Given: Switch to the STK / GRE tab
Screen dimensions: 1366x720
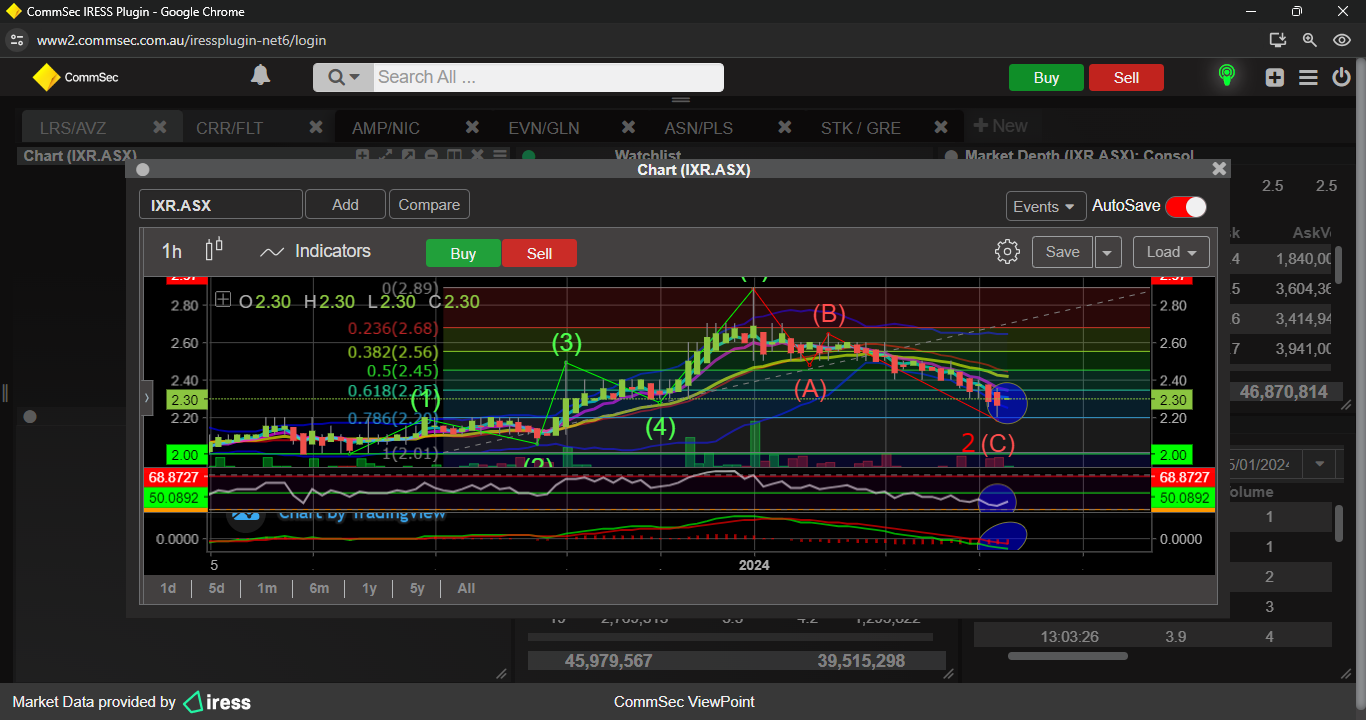Looking at the screenshot, I should pyautogui.click(x=861, y=128).
